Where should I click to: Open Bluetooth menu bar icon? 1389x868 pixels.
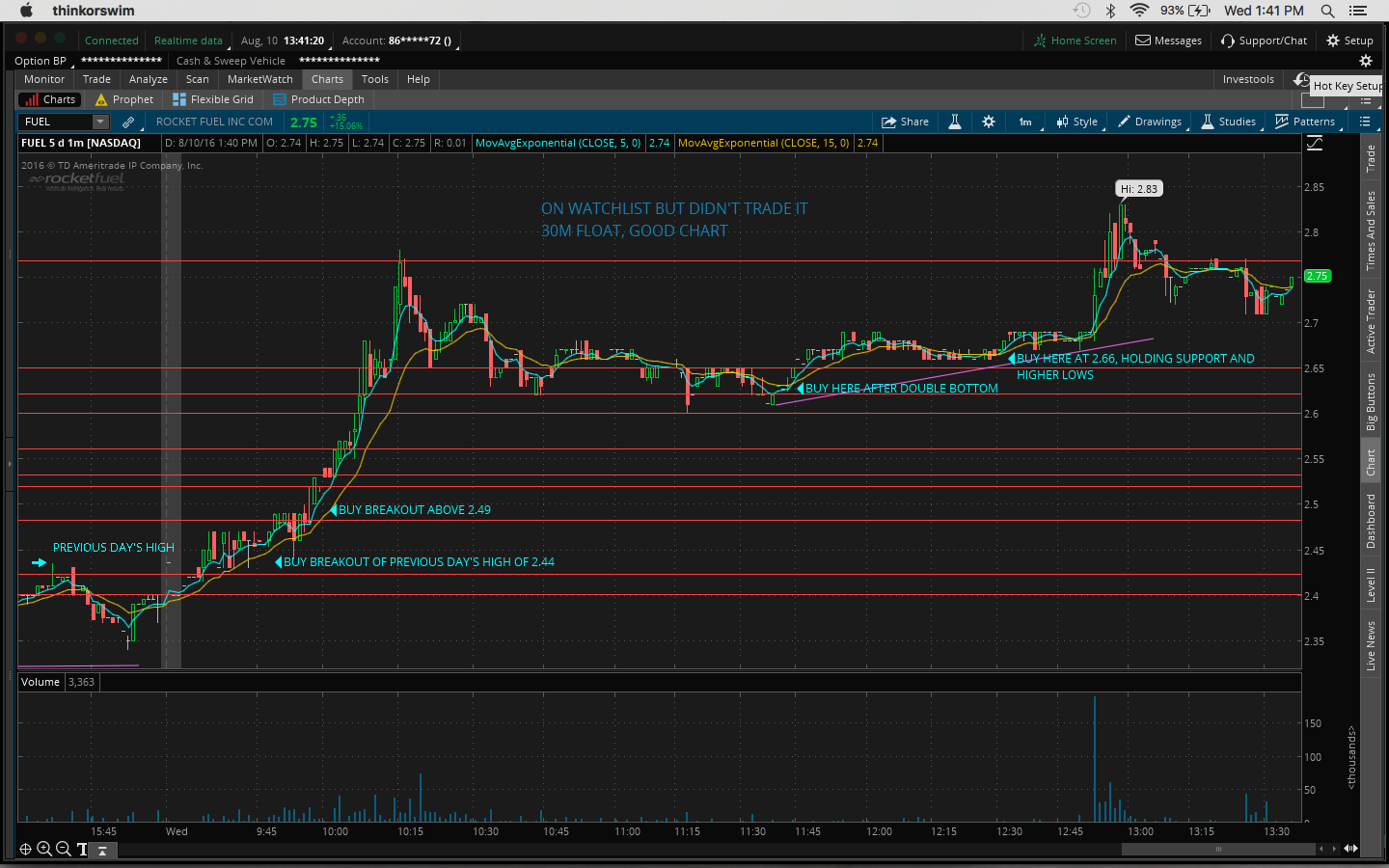[1110, 11]
